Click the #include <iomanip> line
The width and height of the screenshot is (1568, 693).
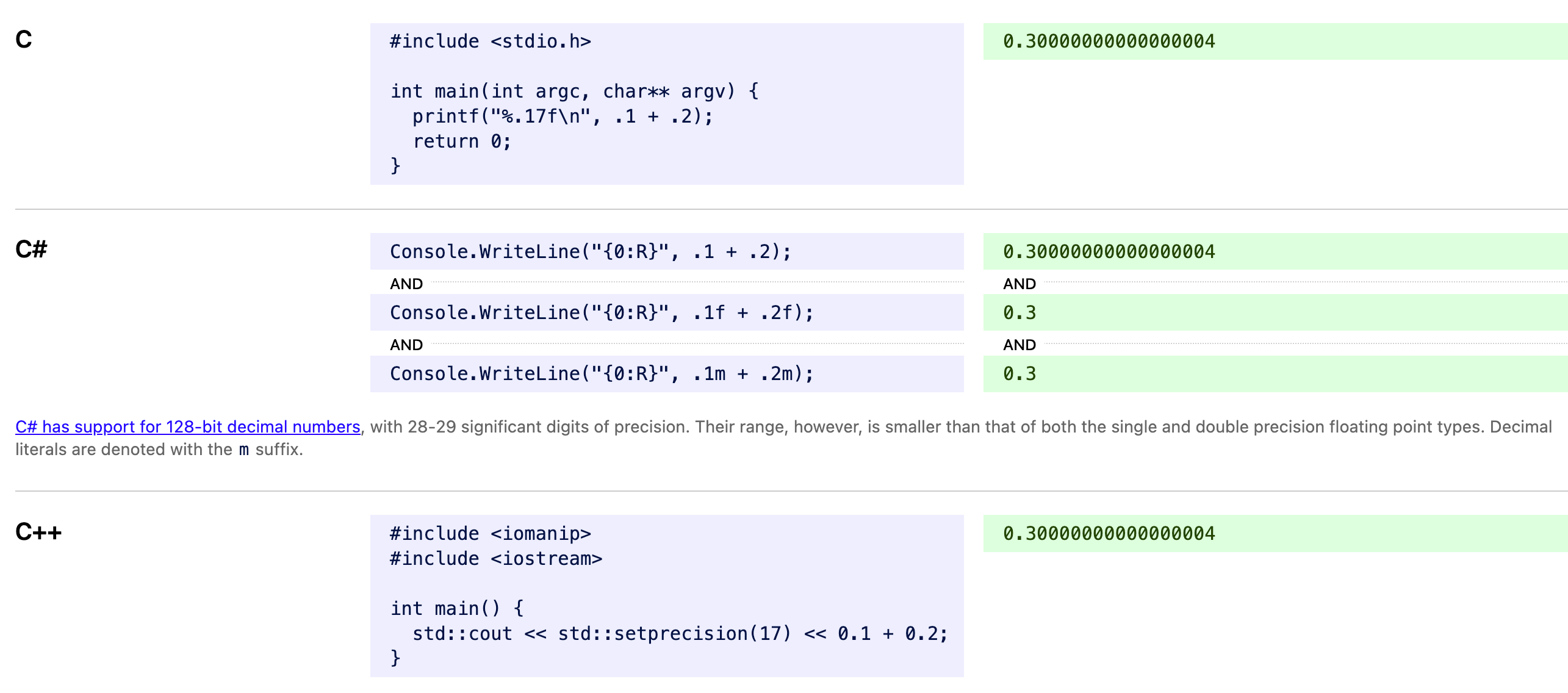(x=491, y=534)
